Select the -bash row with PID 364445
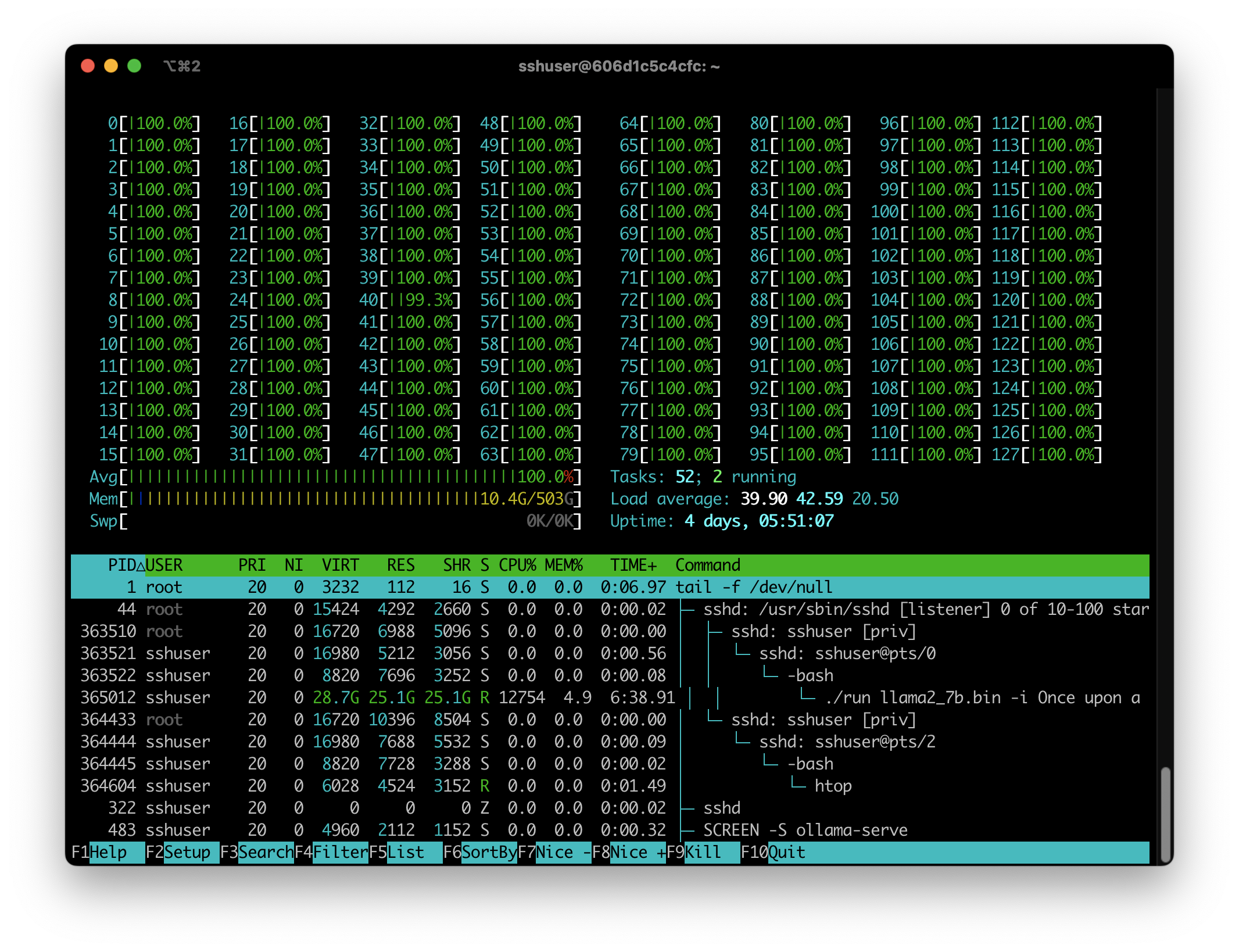This screenshot has height=952, width=1239. click(x=610, y=764)
